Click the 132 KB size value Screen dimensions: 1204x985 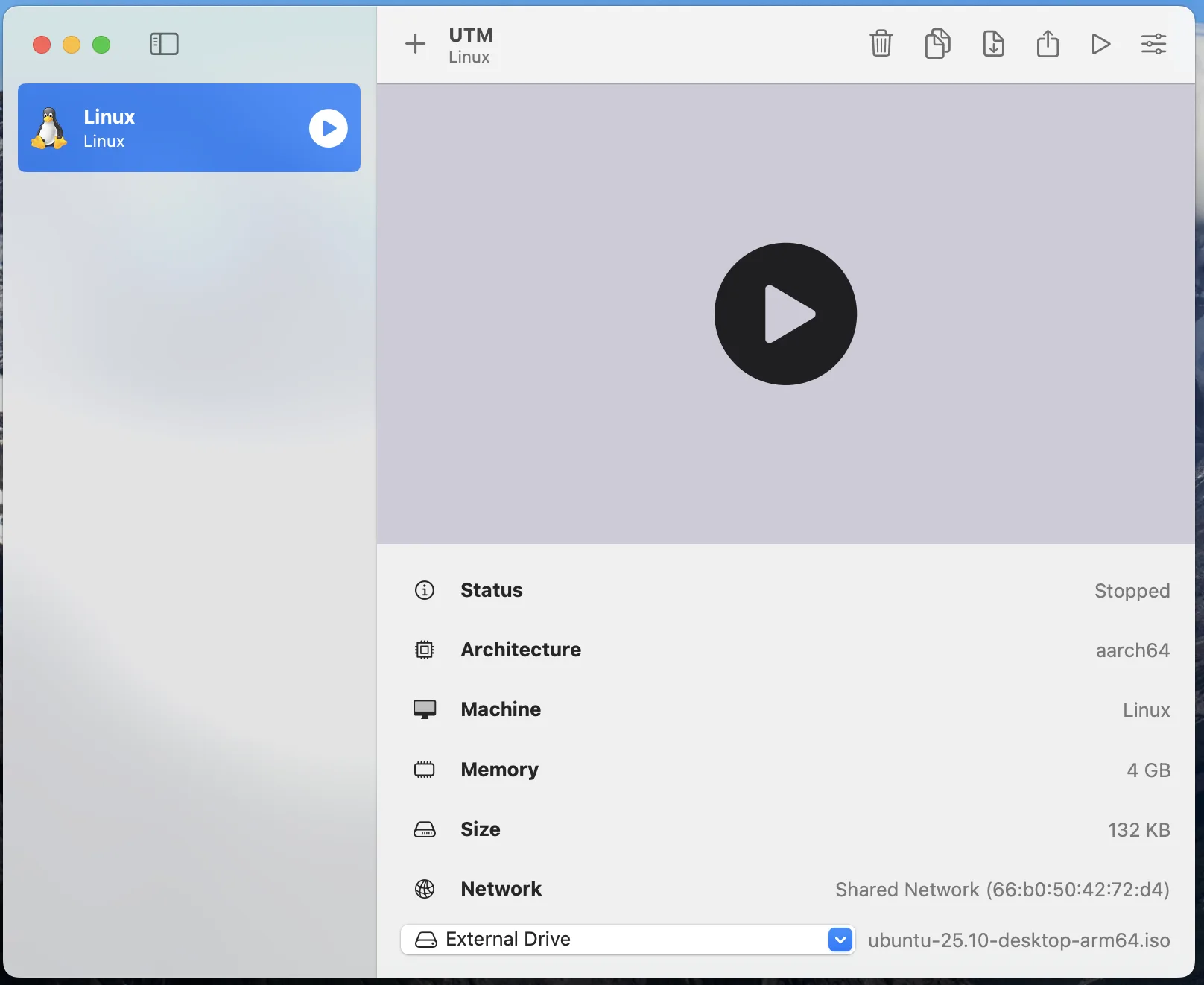1138,830
